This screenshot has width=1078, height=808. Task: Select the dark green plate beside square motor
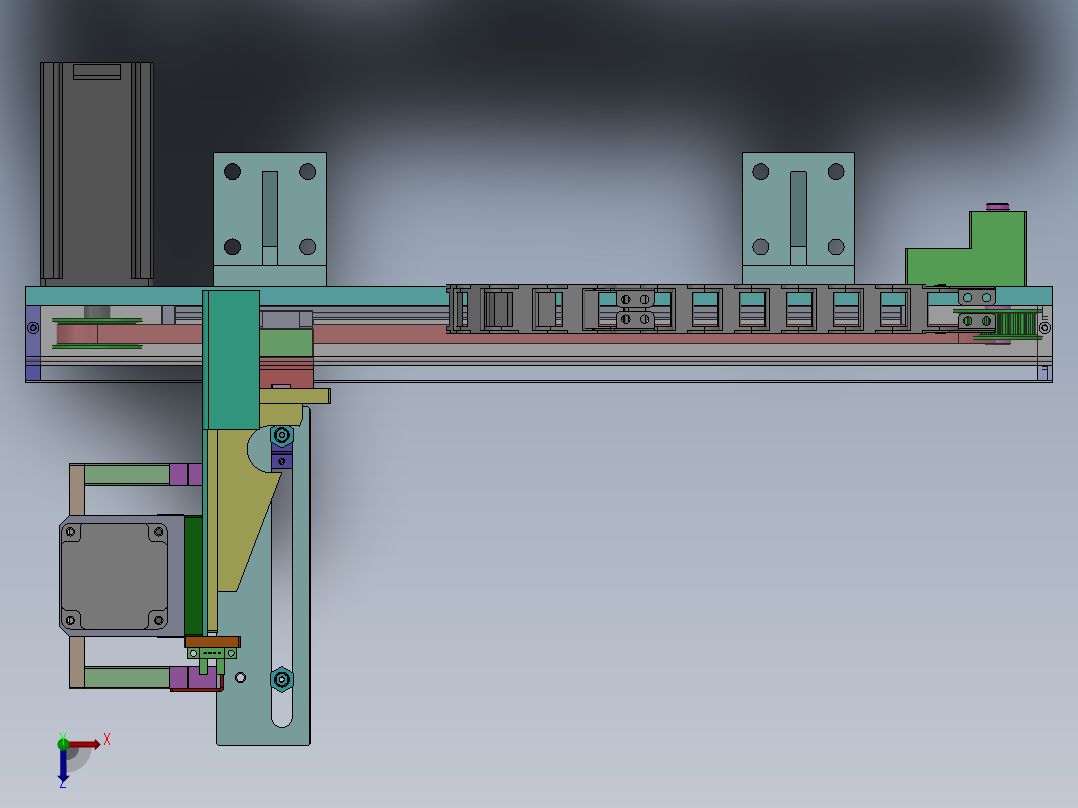(x=193, y=576)
